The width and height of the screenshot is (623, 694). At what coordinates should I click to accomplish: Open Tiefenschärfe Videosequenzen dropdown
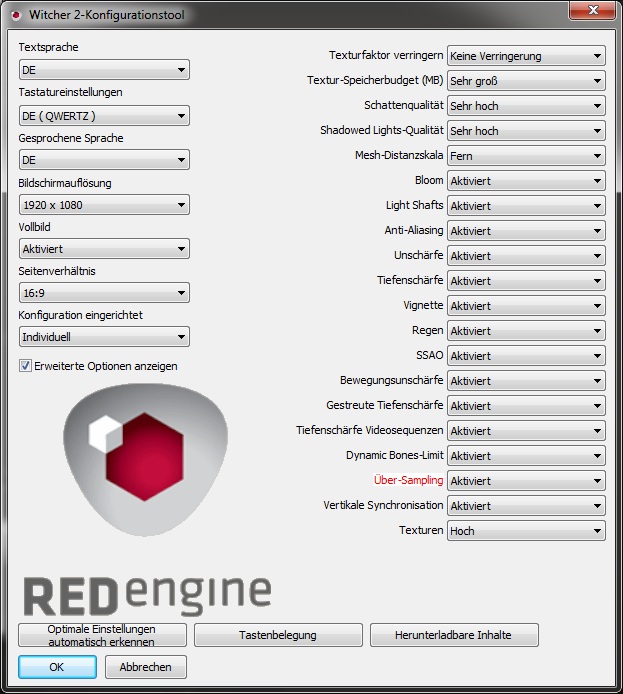pos(526,431)
